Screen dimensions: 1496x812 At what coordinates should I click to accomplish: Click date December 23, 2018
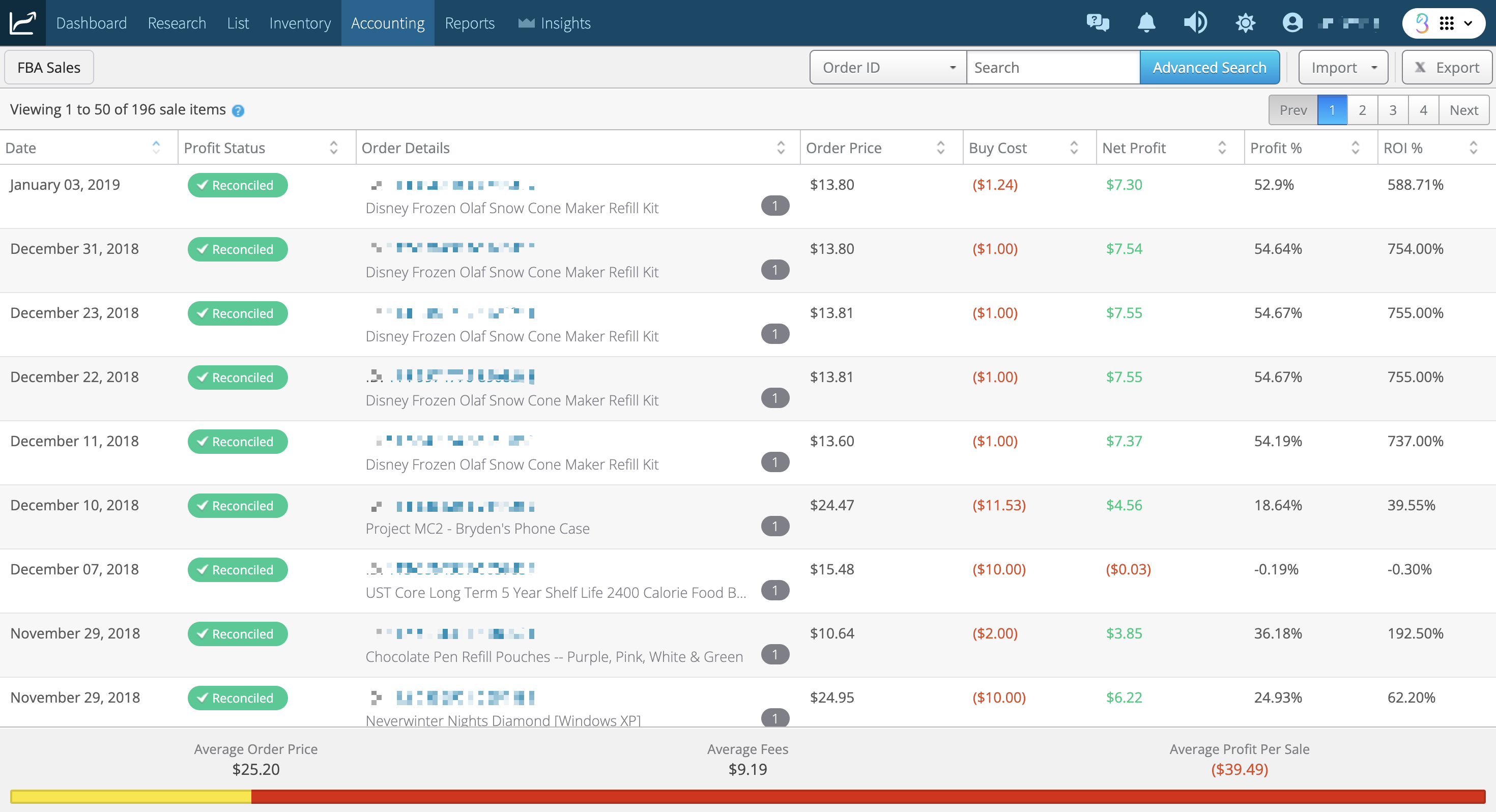[x=74, y=313]
